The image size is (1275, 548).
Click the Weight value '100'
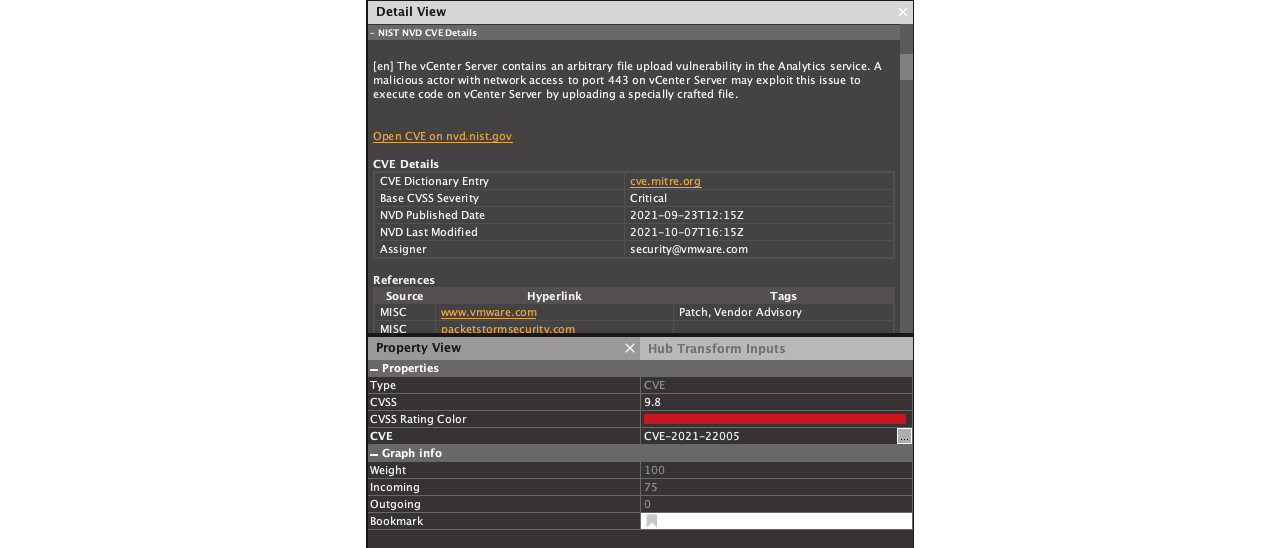coord(654,470)
